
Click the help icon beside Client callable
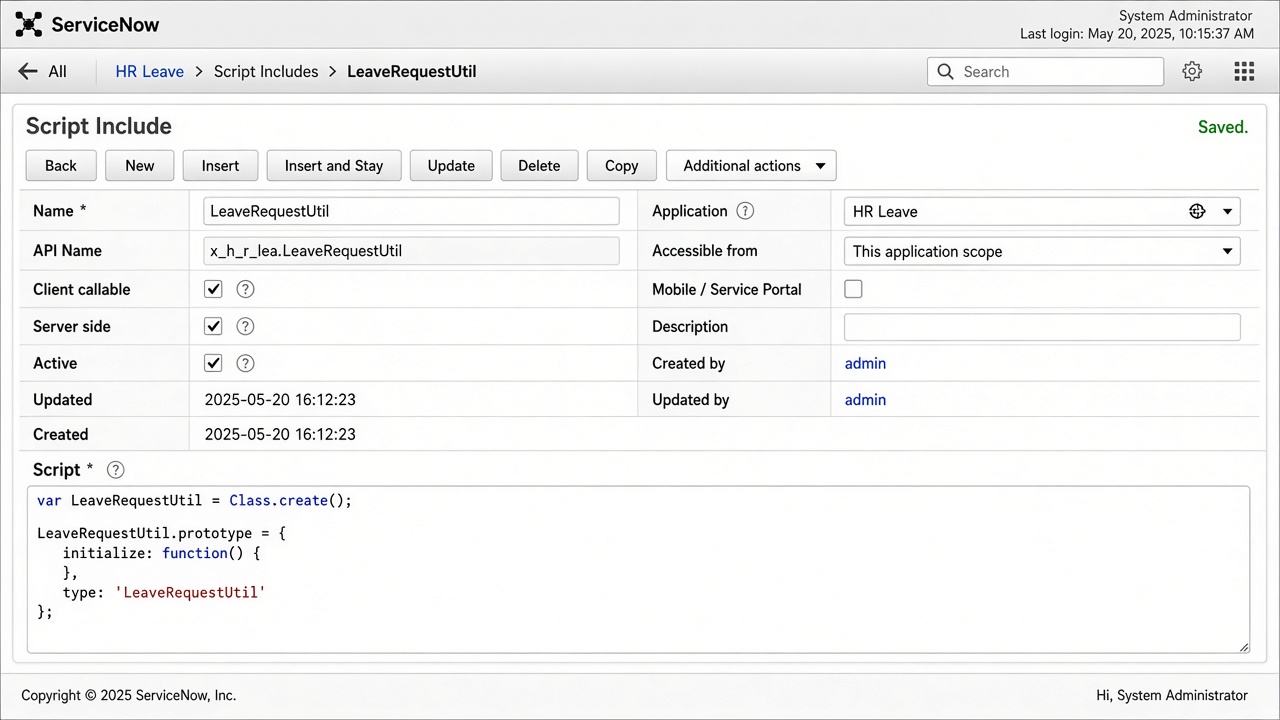246,289
